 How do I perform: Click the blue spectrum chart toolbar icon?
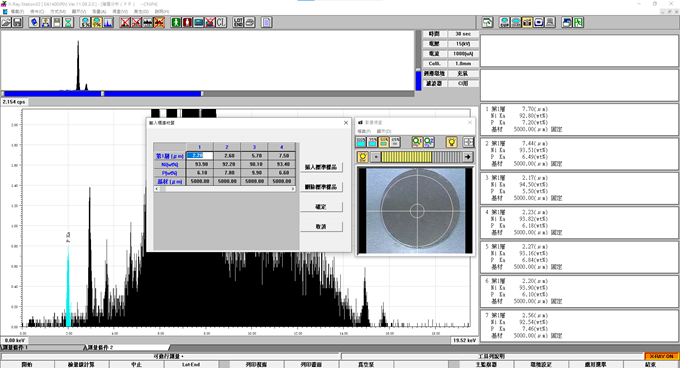(108, 22)
